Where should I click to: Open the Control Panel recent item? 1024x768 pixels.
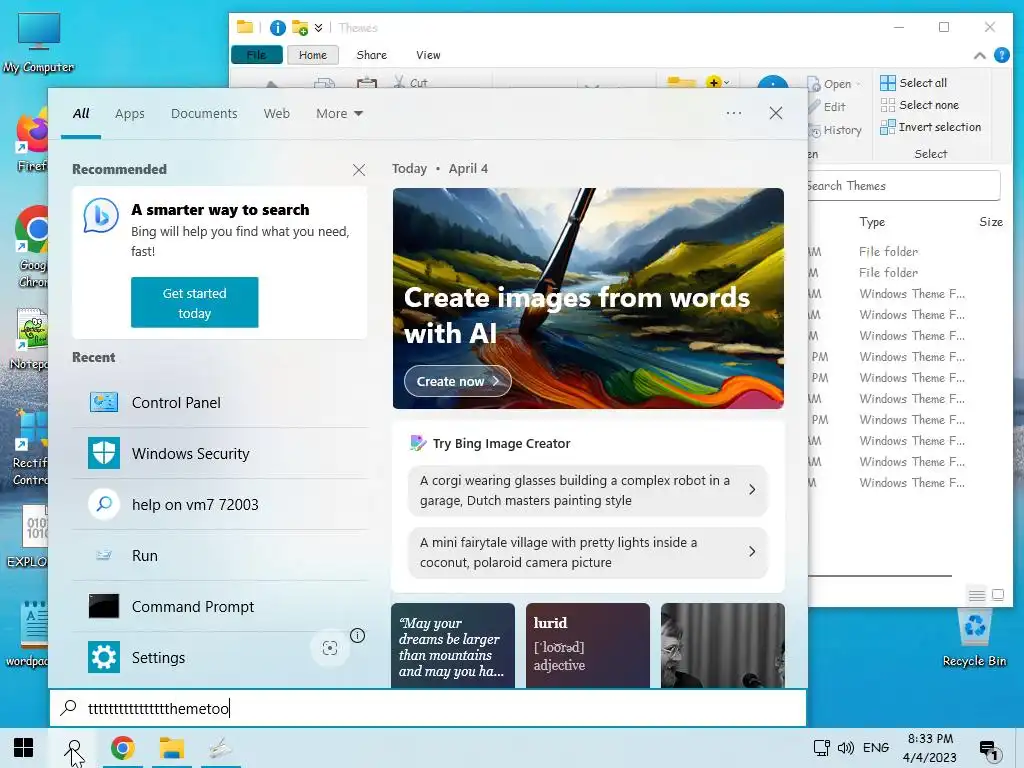(x=220, y=402)
